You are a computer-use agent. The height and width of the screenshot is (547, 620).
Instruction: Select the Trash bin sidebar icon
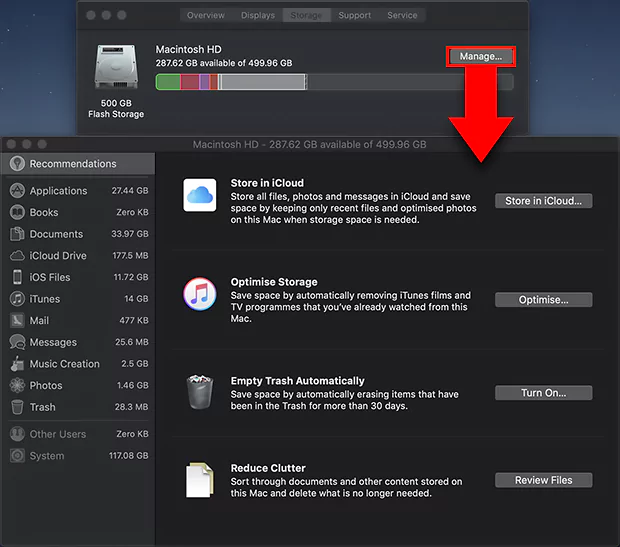(17, 407)
